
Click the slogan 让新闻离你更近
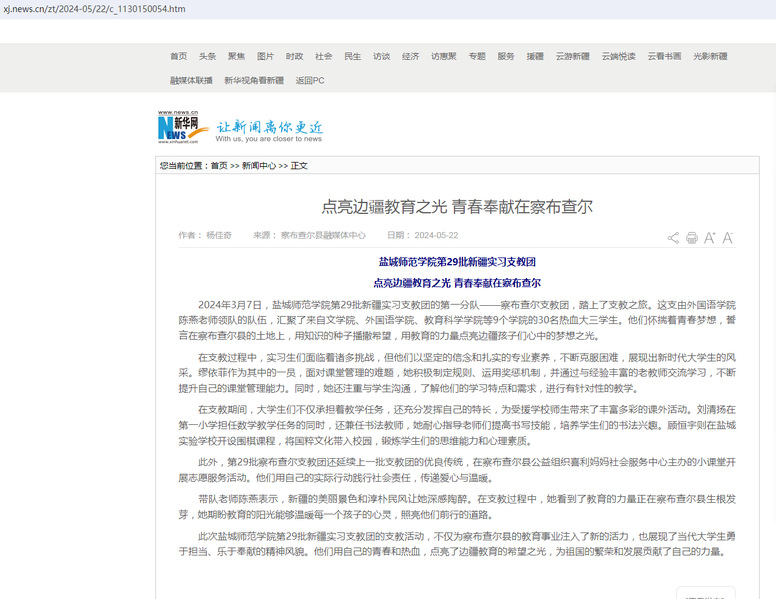(x=270, y=127)
